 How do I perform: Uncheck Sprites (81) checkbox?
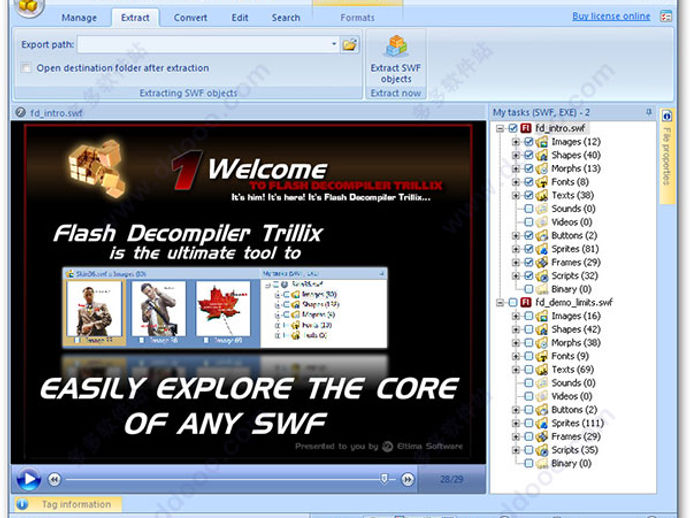[x=529, y=249]
